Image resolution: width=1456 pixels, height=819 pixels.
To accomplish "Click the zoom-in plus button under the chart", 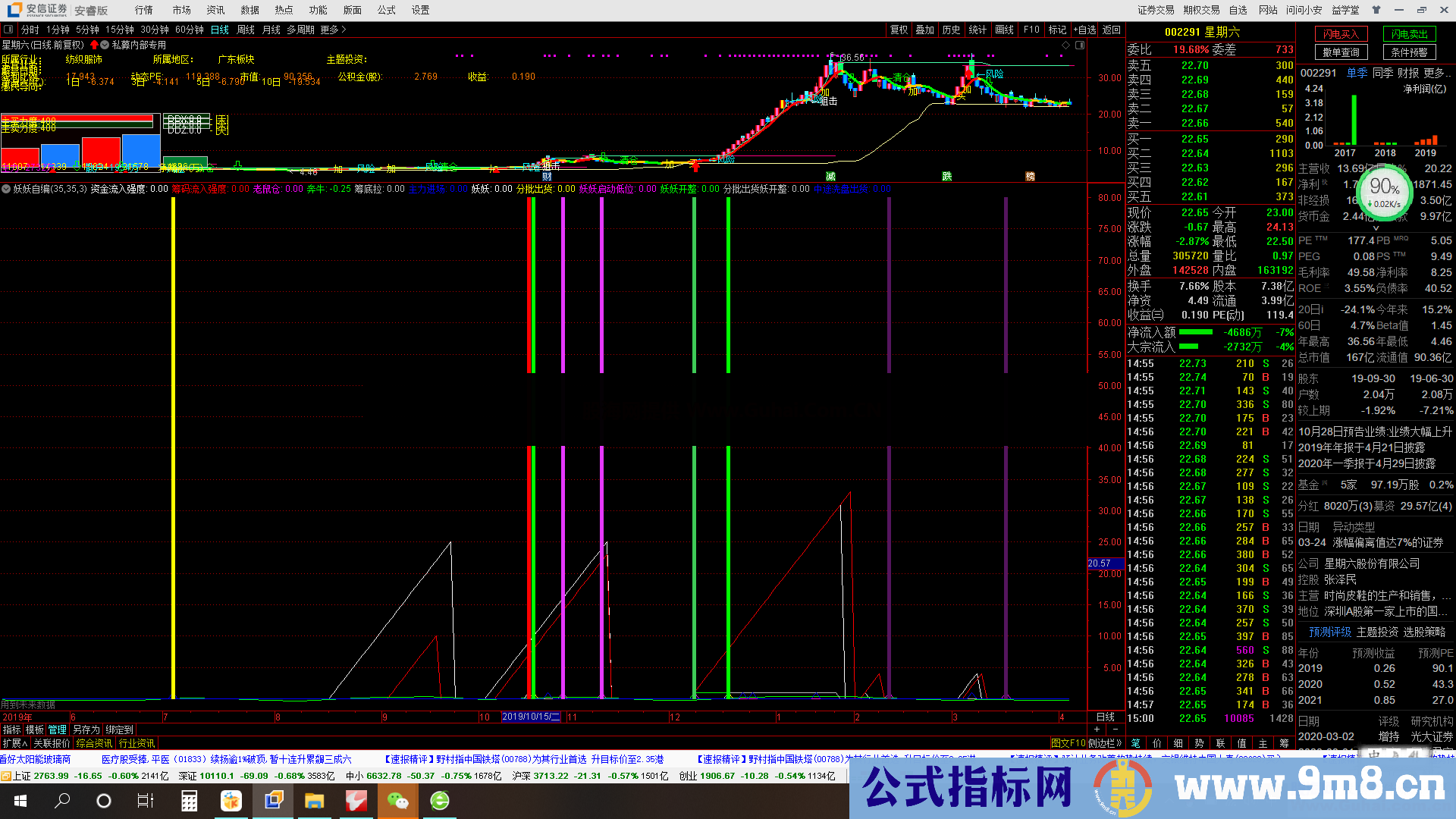I will 1097,729.
